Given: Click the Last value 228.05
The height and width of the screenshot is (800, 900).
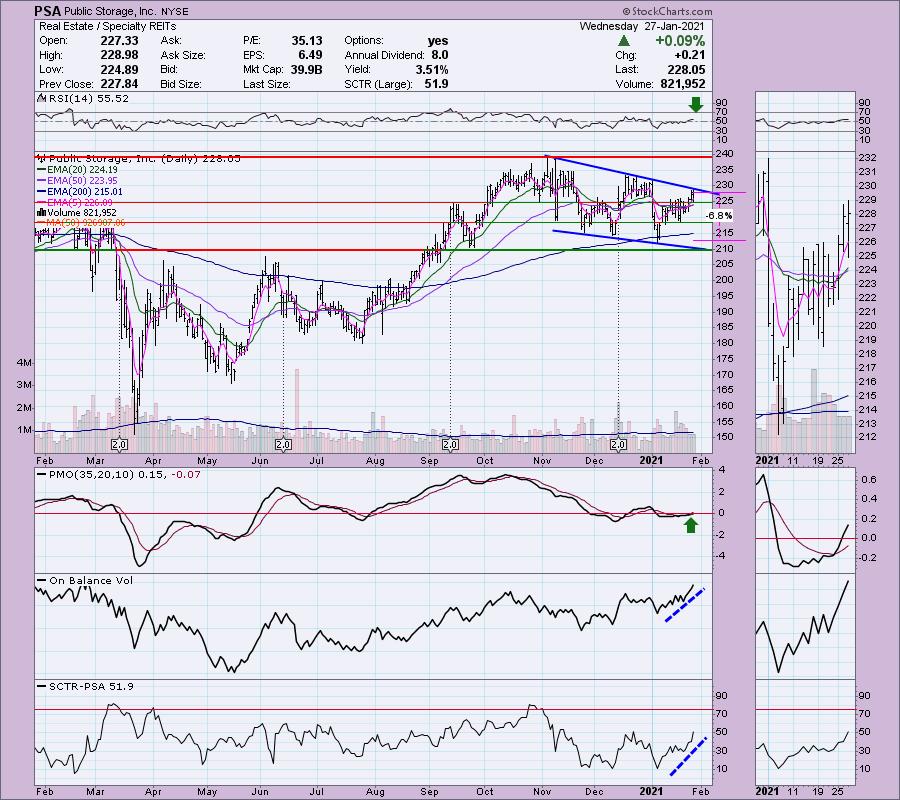Looking at the screenshot, I should pos(688,69).
